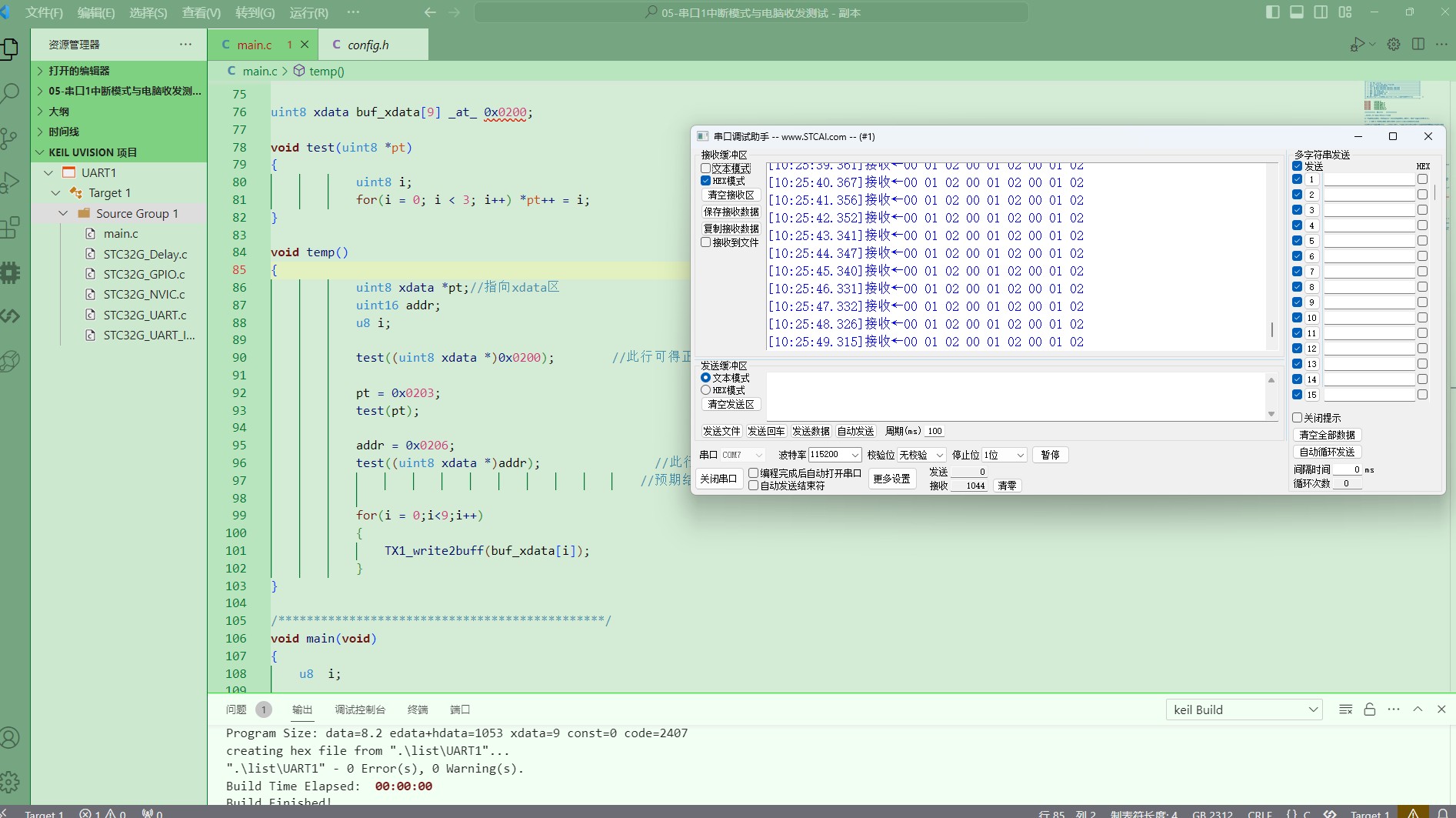The width and height of the screenshot is (1456, 818).
Task: Switch to the 终端 panel tab
Action: click(418, 709)
